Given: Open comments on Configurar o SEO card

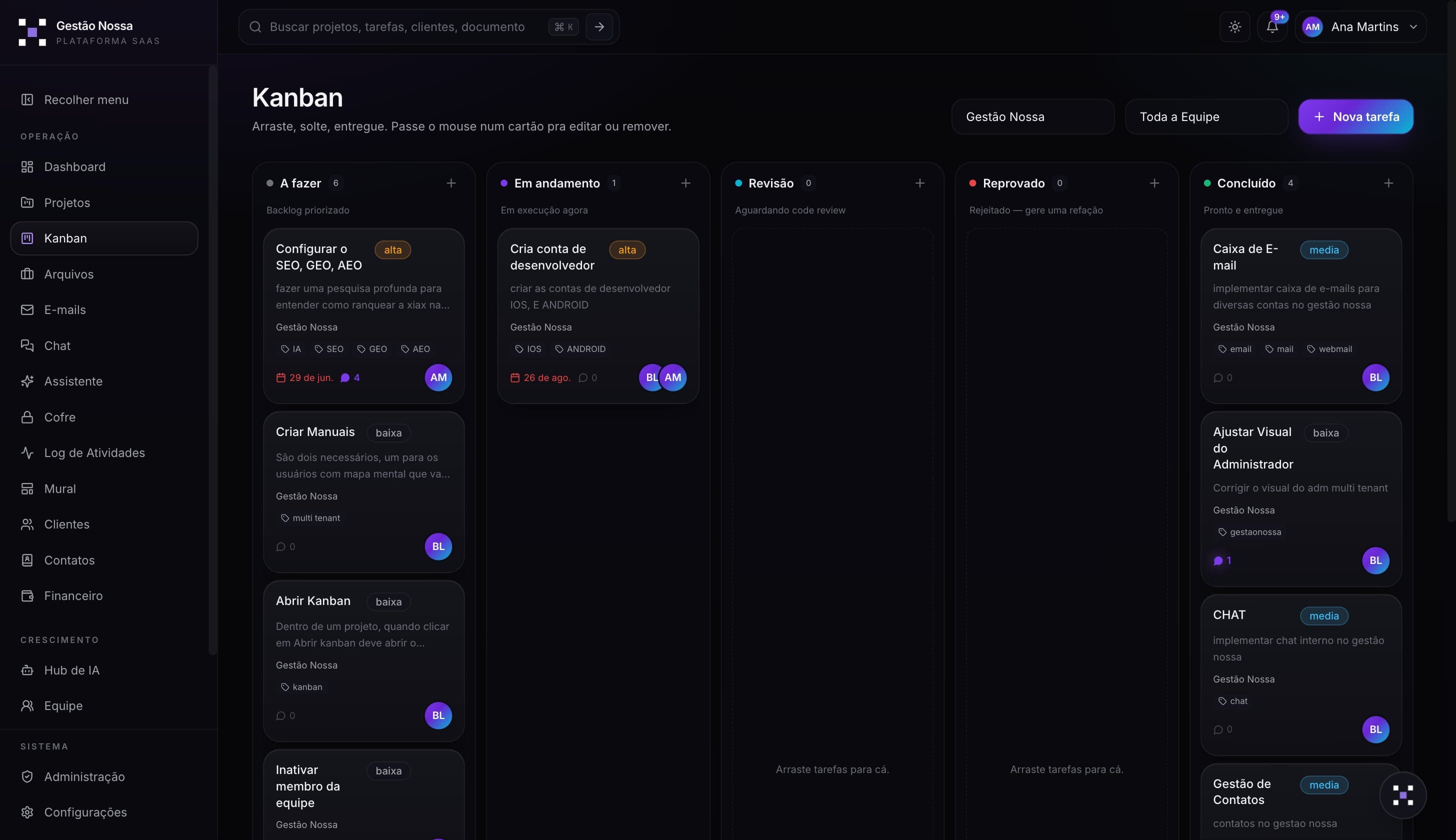Looking at the screenshot, I should (x=350, y=378).
